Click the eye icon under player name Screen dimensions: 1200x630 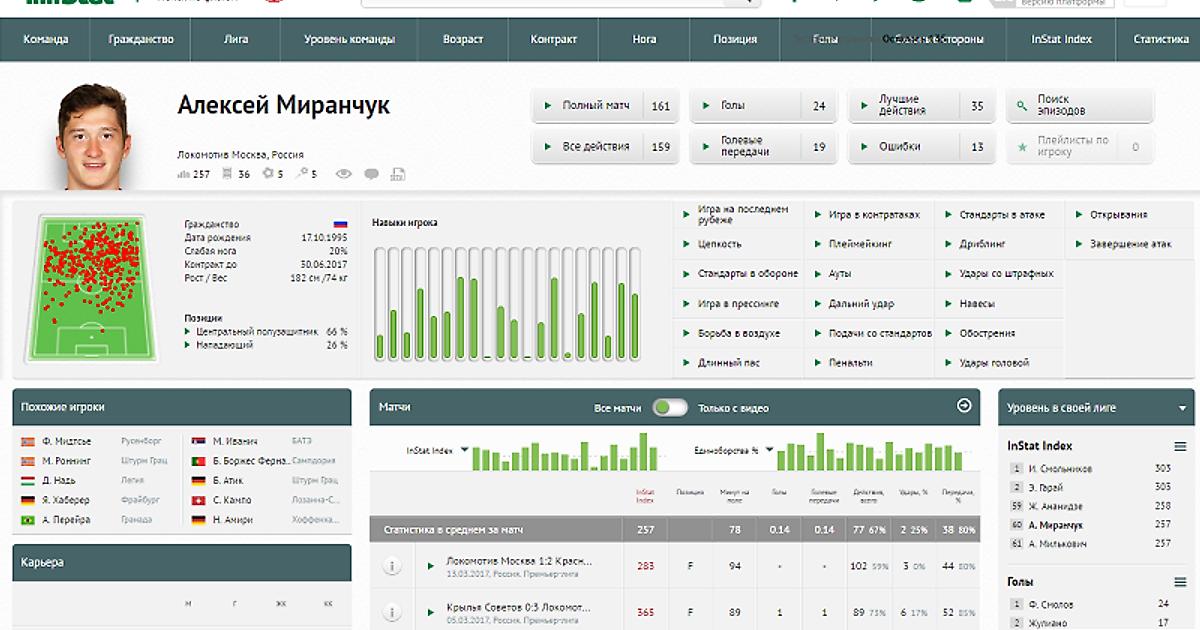[x=343, y=174]
